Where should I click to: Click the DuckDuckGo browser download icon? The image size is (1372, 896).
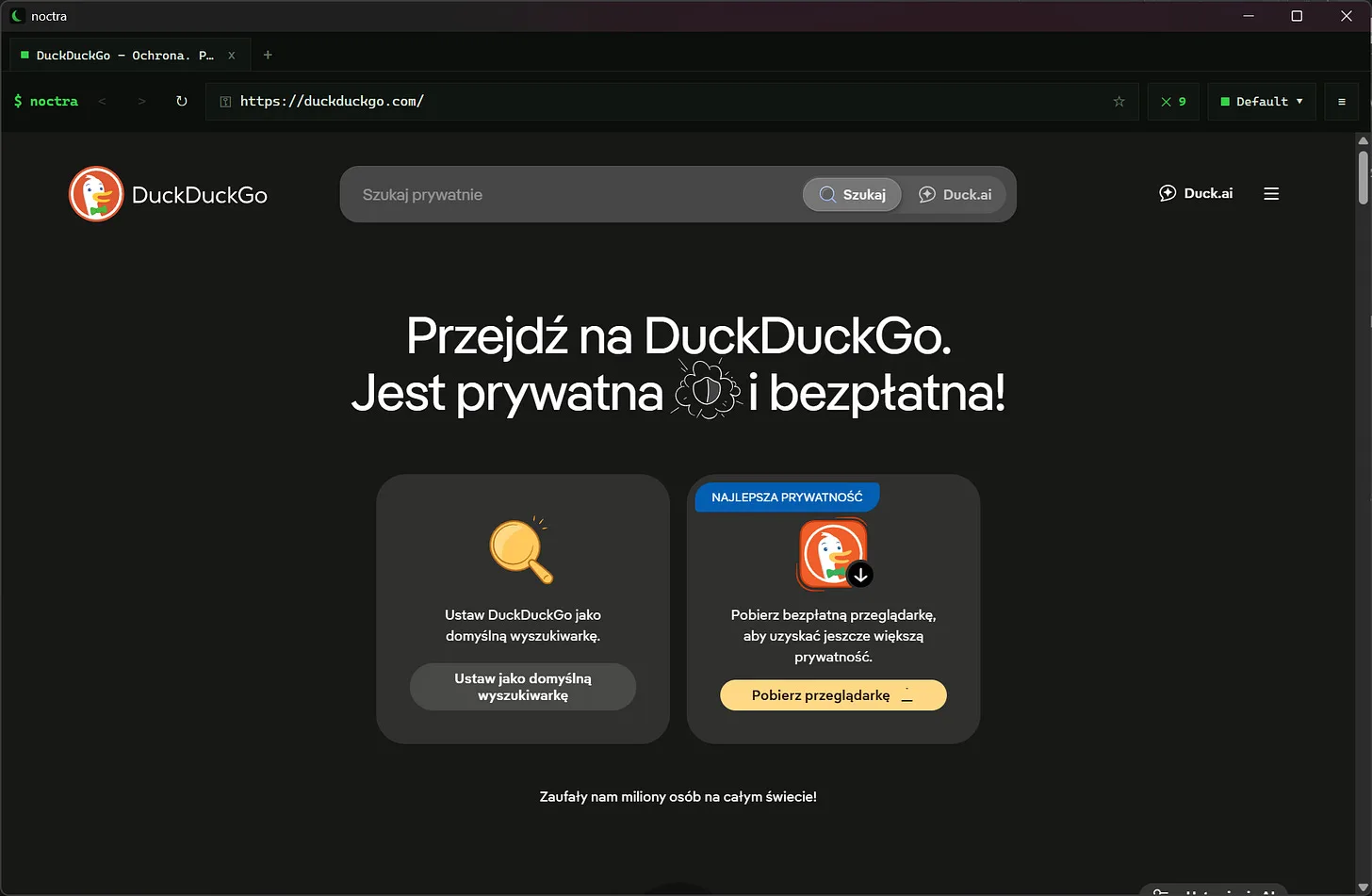coord(835,555)
